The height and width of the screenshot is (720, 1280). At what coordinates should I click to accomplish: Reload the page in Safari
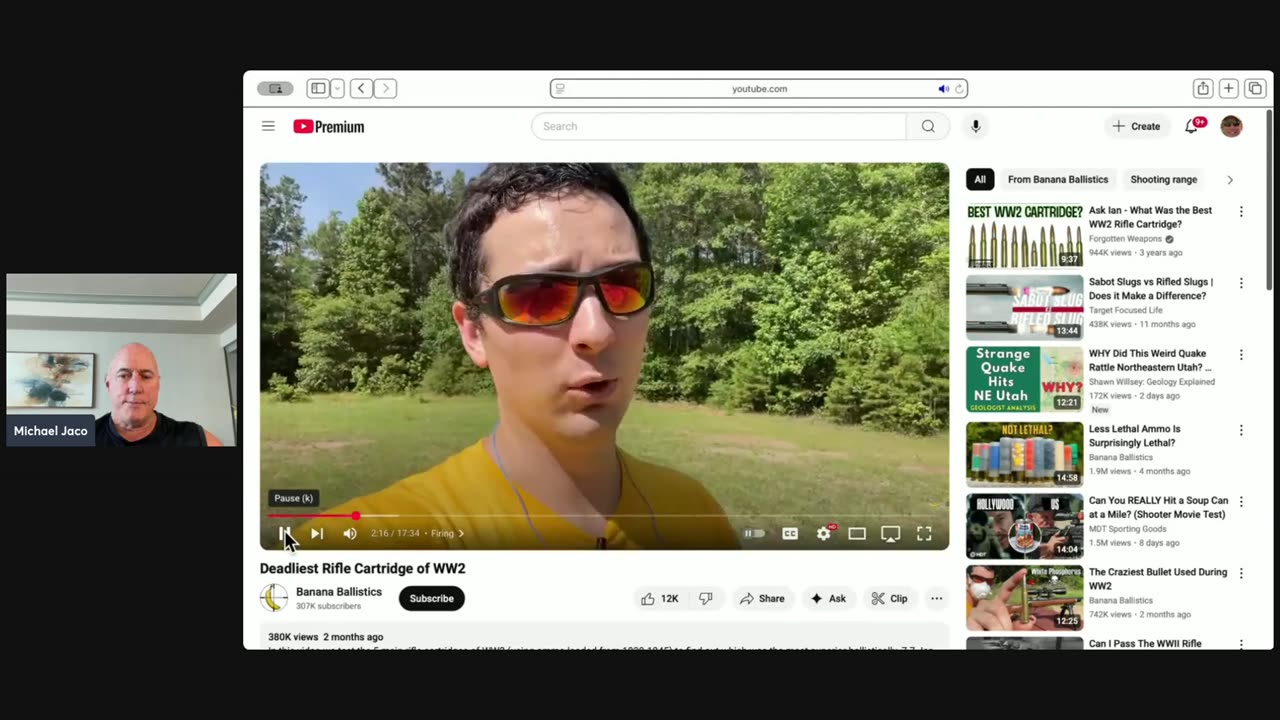point(959,89)
